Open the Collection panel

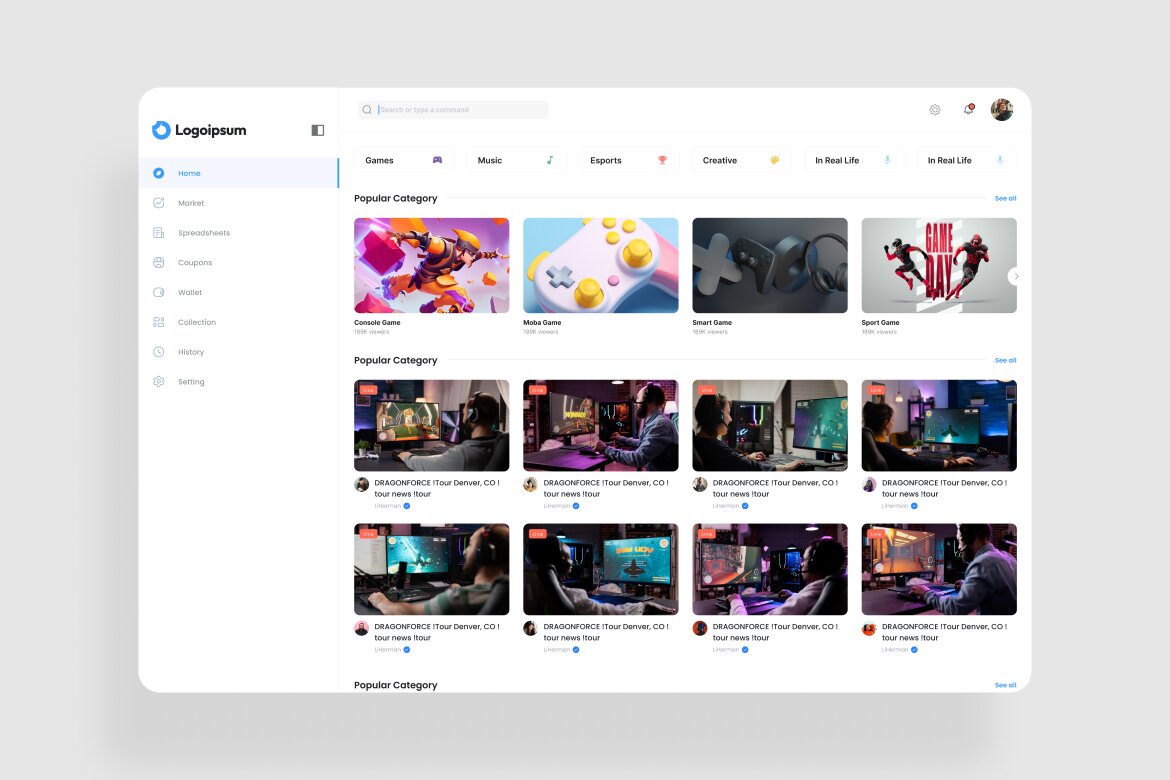coord(159,322)
